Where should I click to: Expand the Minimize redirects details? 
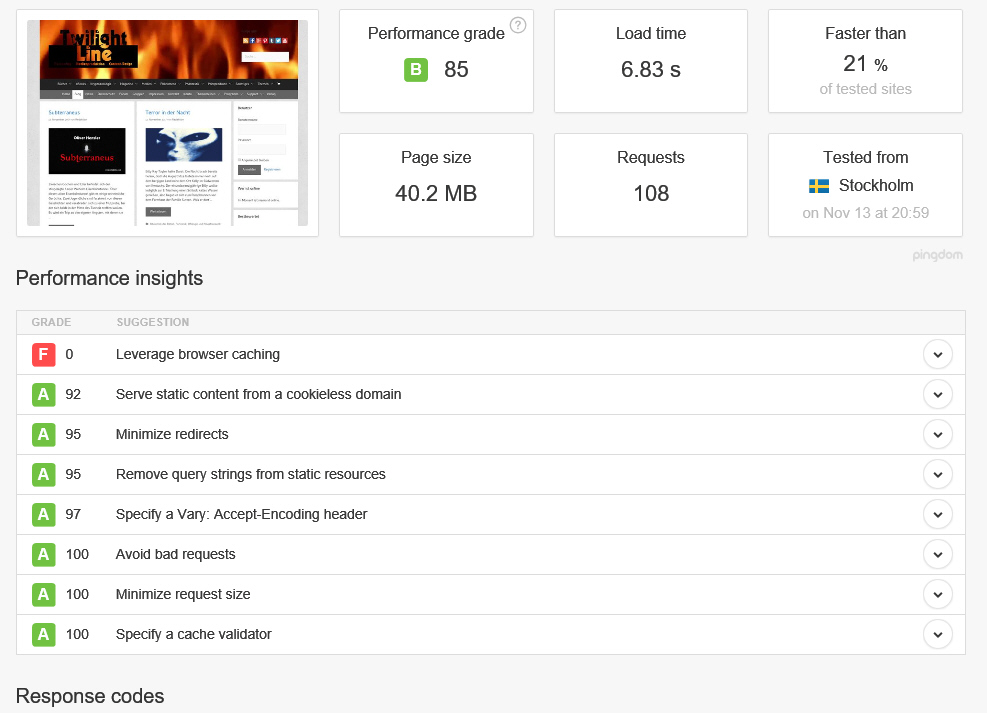(937, 434)
